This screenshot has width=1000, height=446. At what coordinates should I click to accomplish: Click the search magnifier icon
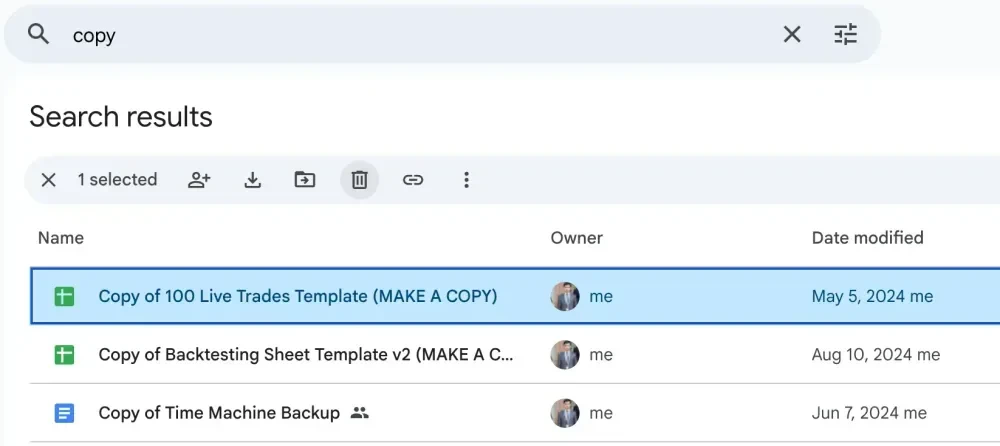point(38,34)
